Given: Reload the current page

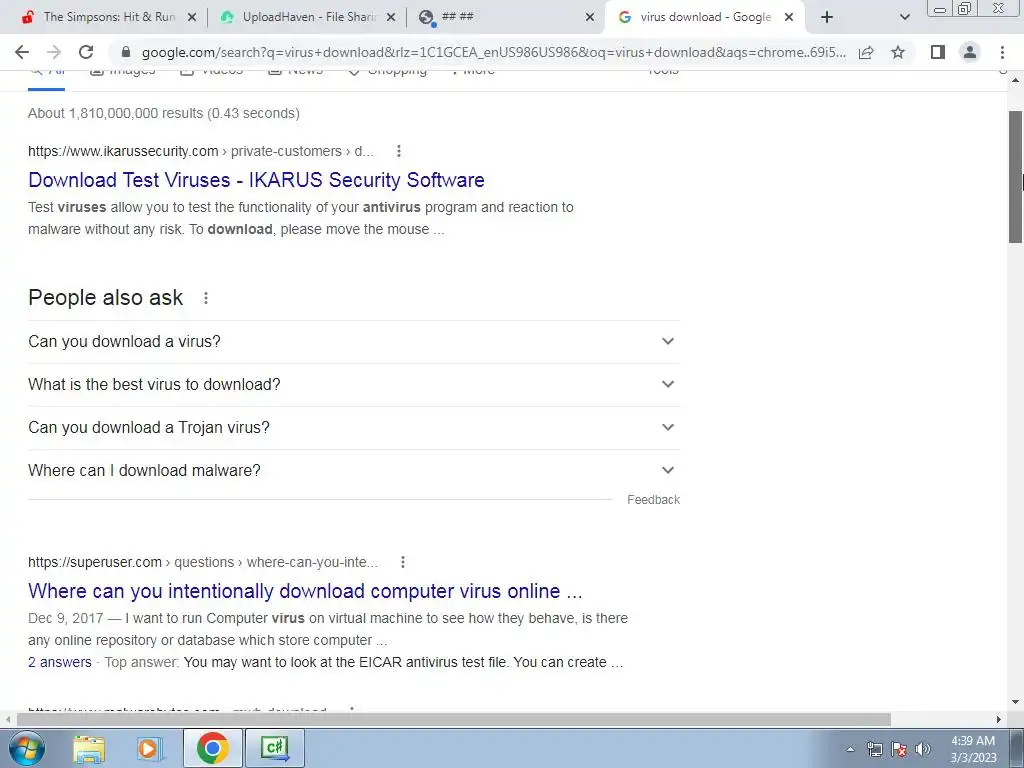Looking at the screenshot, I should (x=86, y=52).
